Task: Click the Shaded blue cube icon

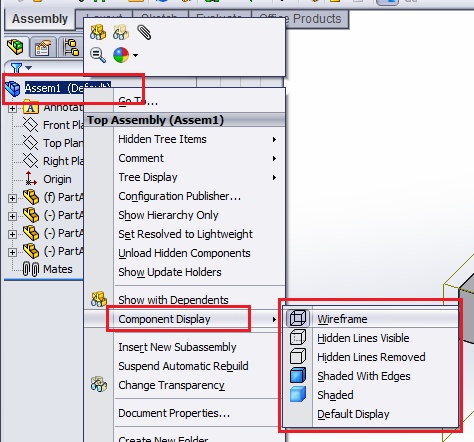Action: pyautogui.click(x=298, y=394)
